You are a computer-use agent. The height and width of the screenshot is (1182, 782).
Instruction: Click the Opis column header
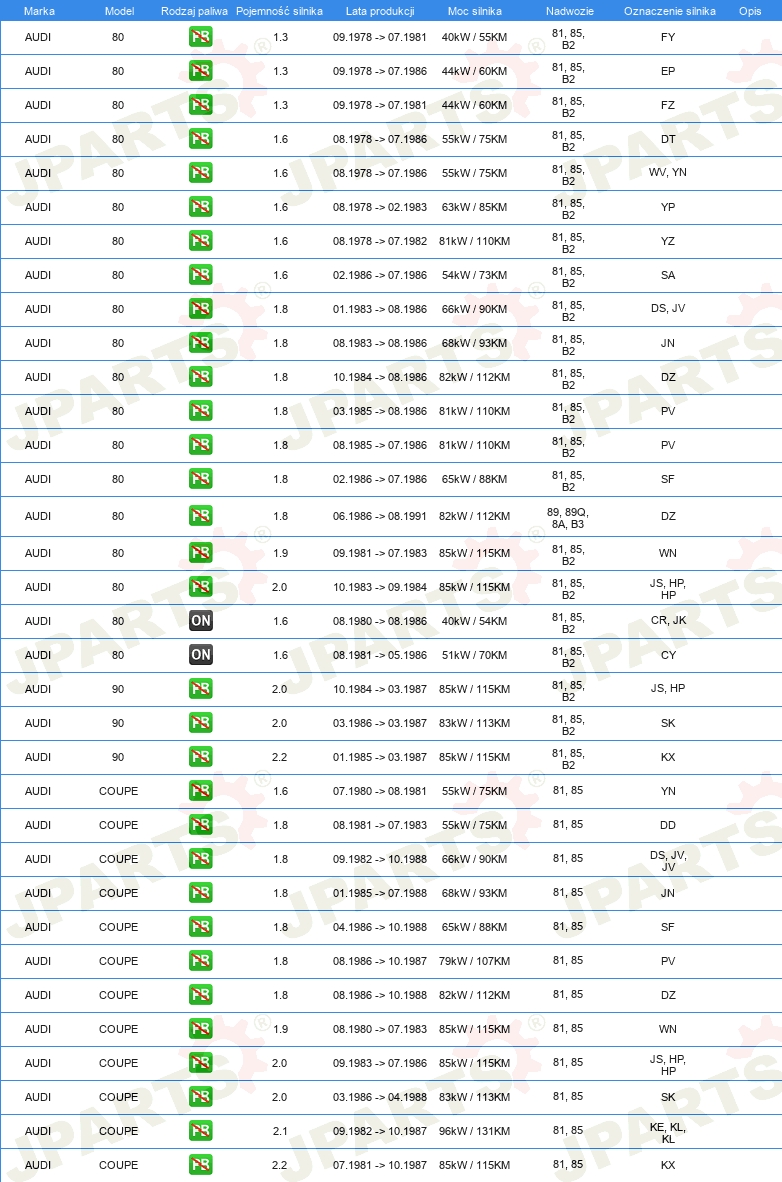(750, 11)
